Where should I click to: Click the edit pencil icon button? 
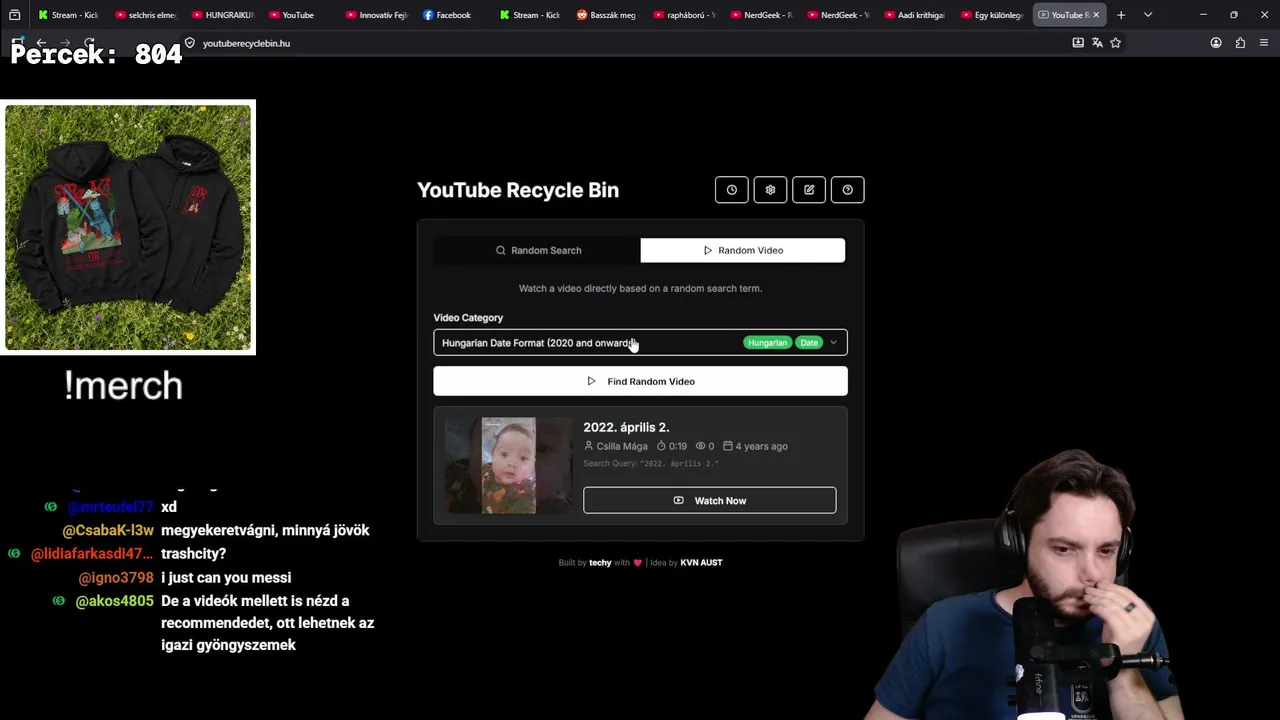809,190
